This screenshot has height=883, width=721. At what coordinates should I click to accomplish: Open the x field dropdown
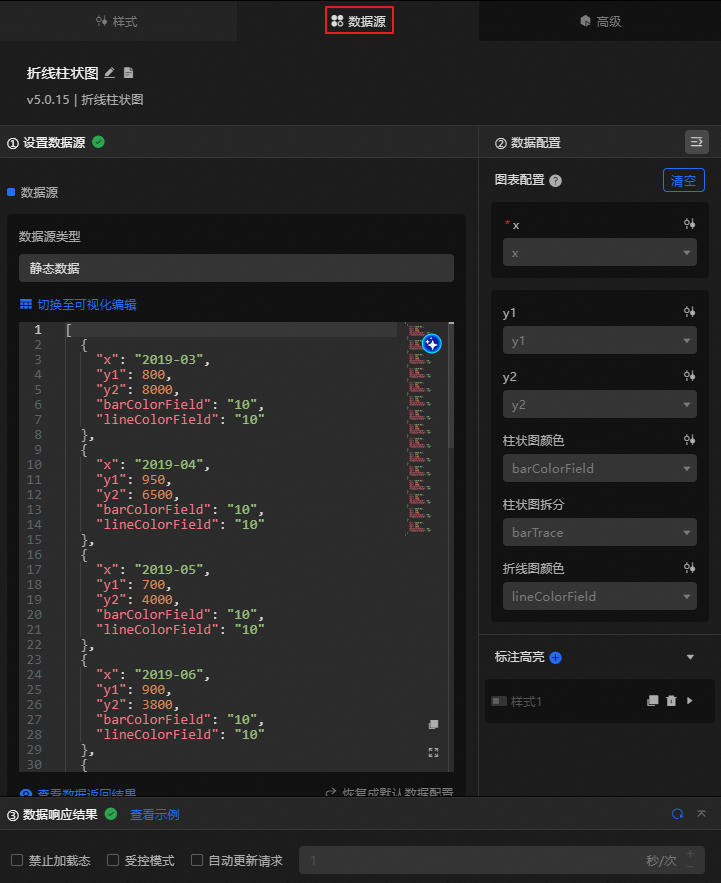click(599, 252)
